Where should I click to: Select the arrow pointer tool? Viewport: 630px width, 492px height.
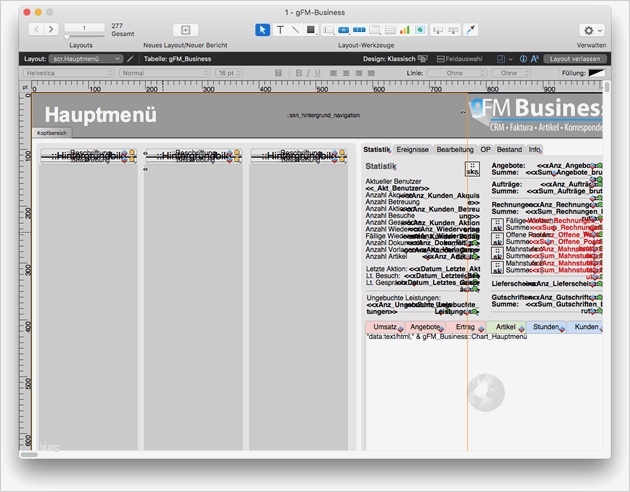pos(263,30)
